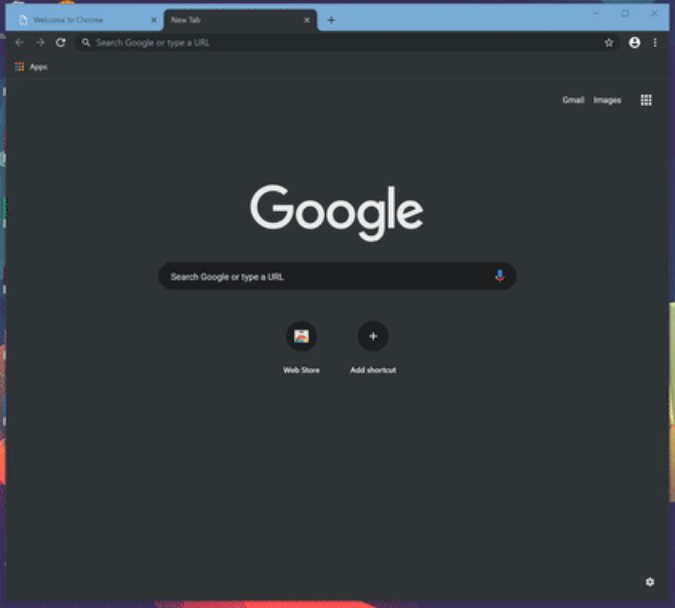675x608 pixels.
Task: Go forward using the forward arrow
Action: point(40,43)
